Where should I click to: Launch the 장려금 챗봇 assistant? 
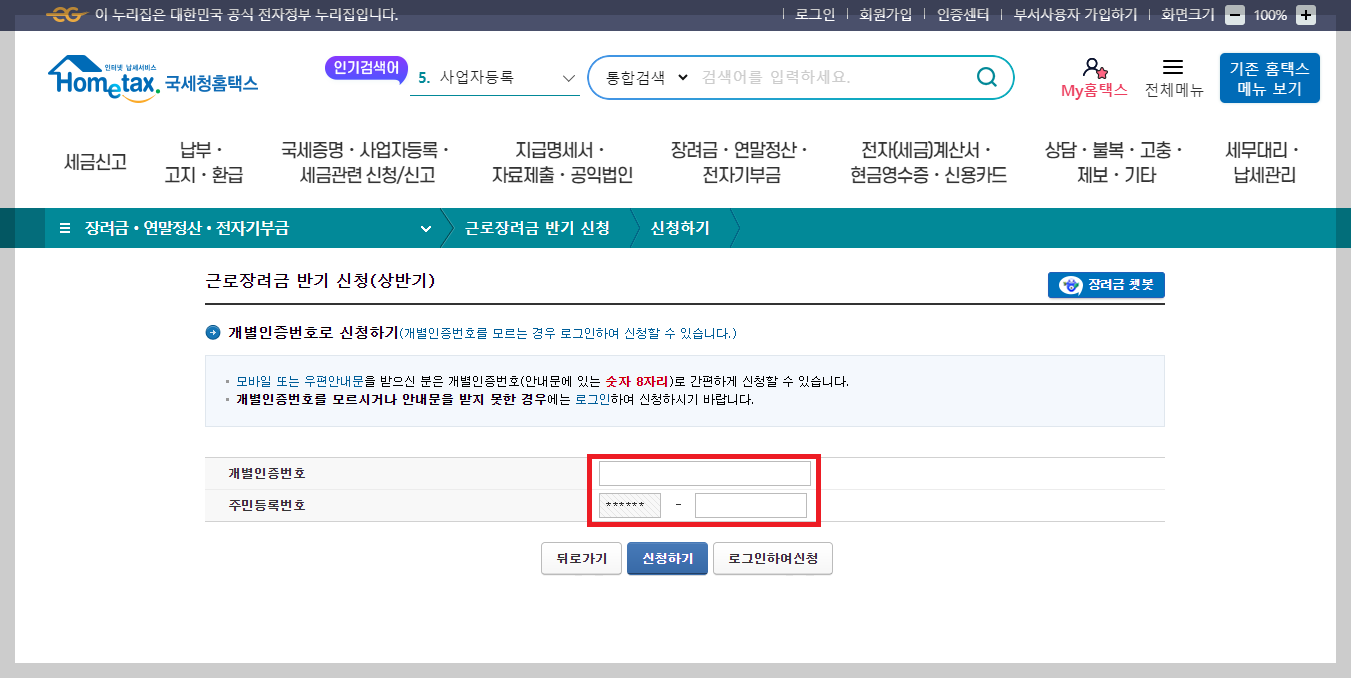pos(1105,285)
